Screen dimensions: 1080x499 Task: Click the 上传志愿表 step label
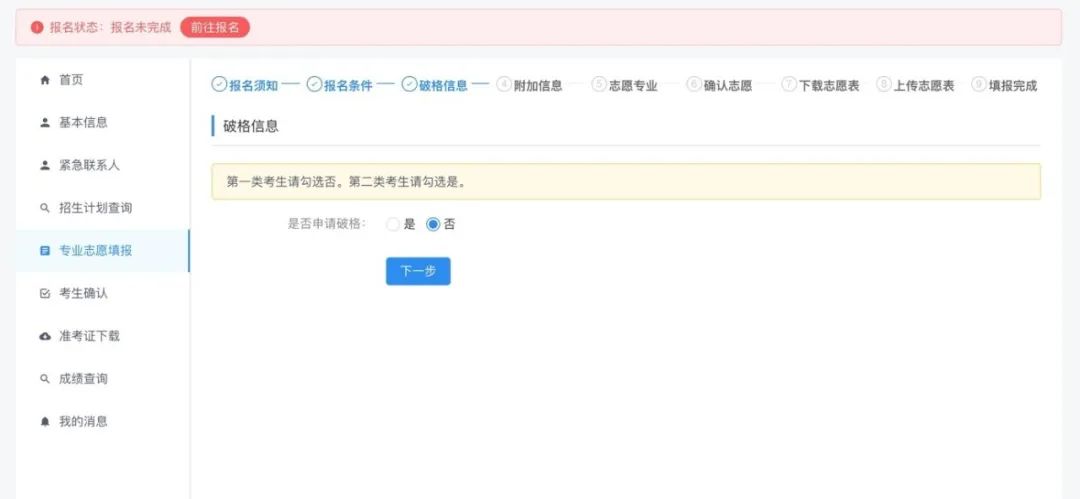924,85
